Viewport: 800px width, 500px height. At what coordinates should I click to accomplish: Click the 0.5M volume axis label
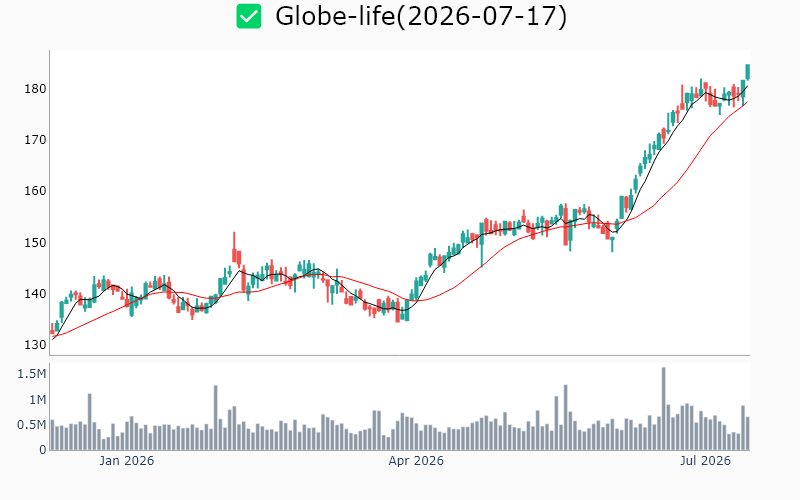pyautogui.click(x=32, y=424)
